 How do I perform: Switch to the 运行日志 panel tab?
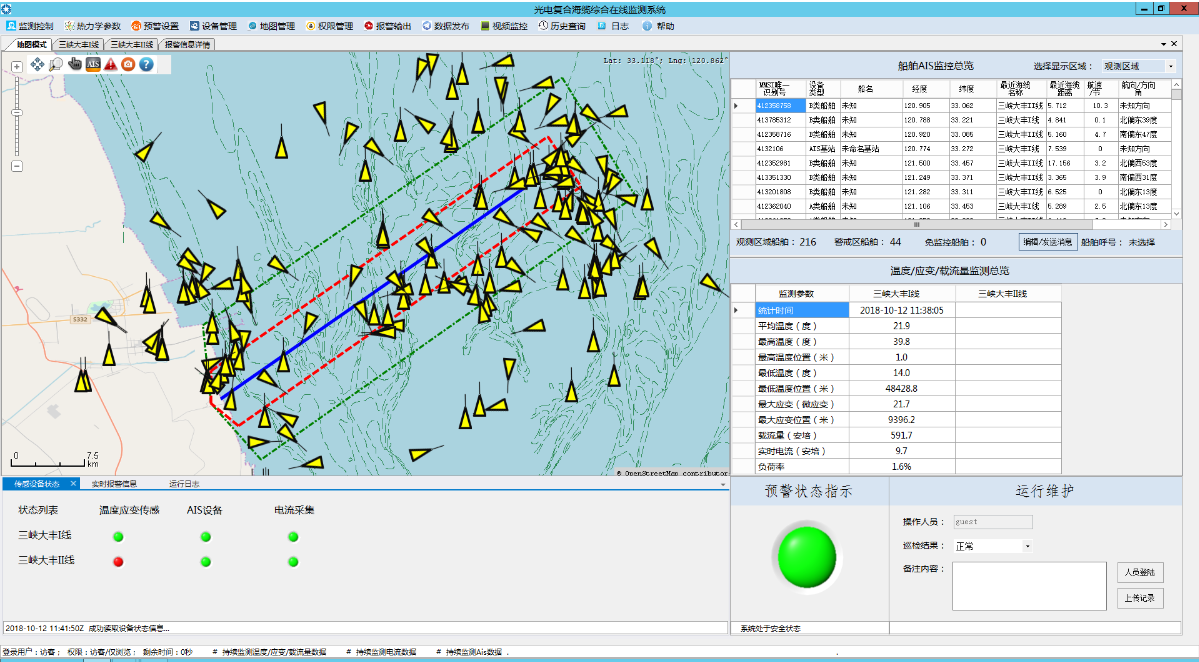184,484
